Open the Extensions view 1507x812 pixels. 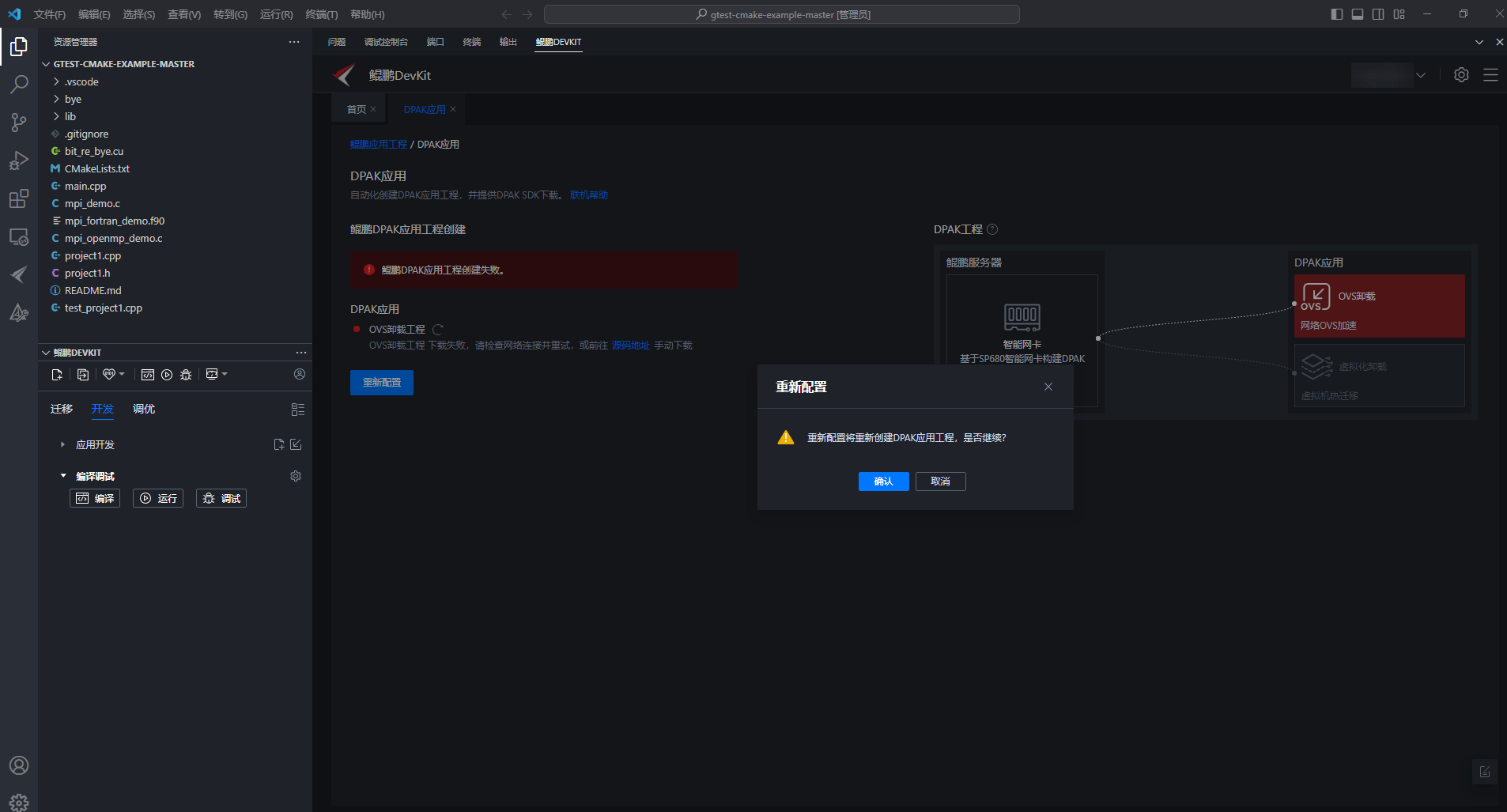(x=19, y=198)
